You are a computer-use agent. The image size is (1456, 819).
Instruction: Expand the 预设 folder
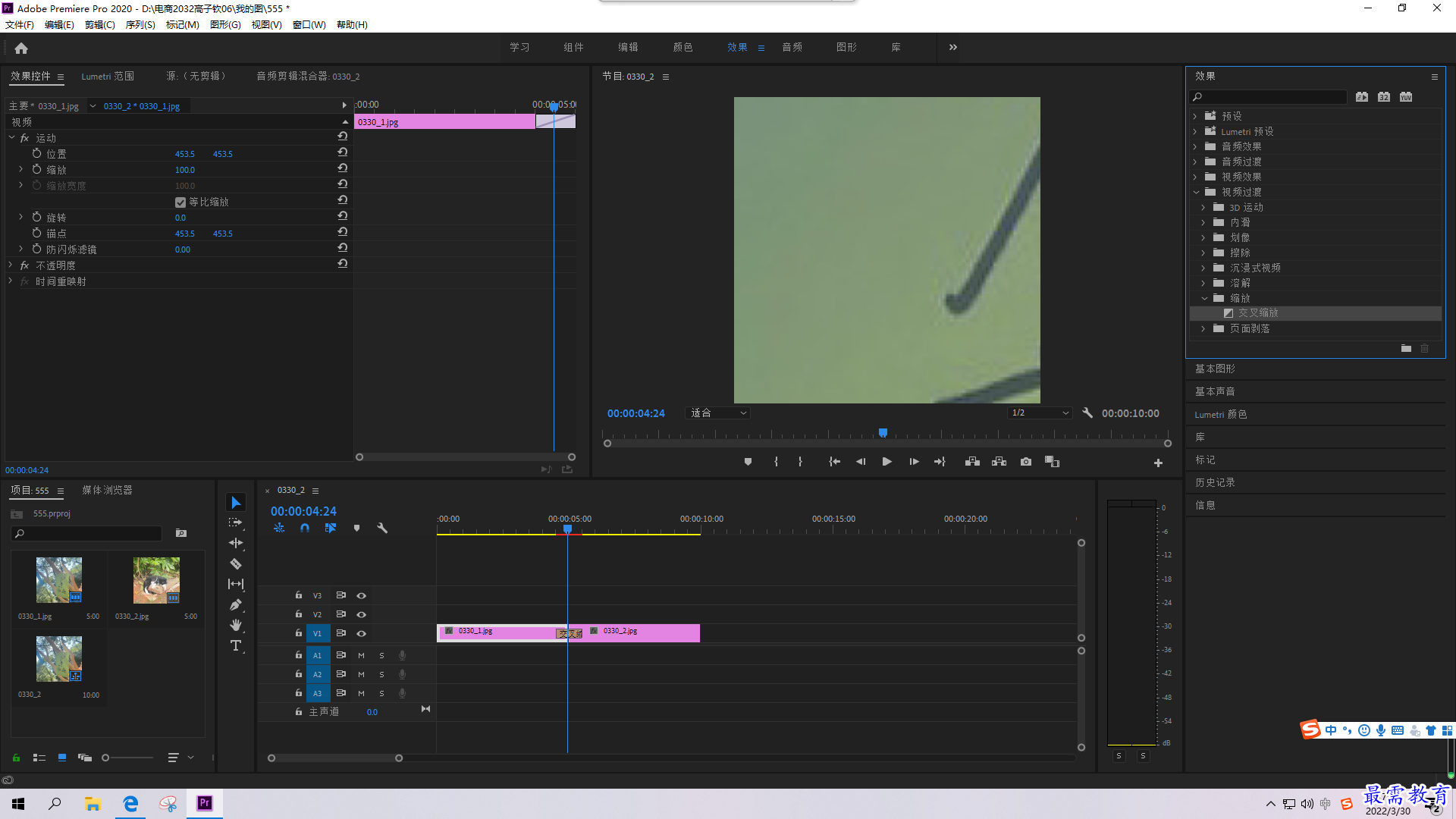(x=1195, y=116)
